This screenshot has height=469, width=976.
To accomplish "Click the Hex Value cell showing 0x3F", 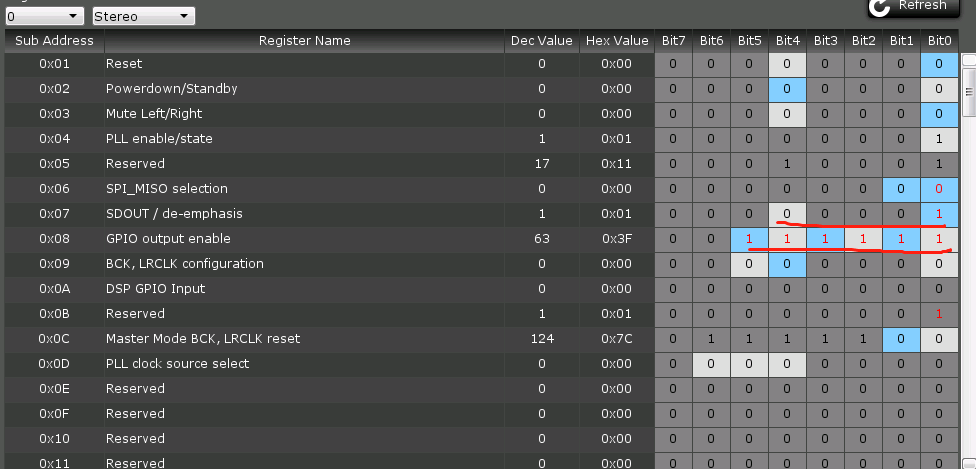I will click(617, 239).
